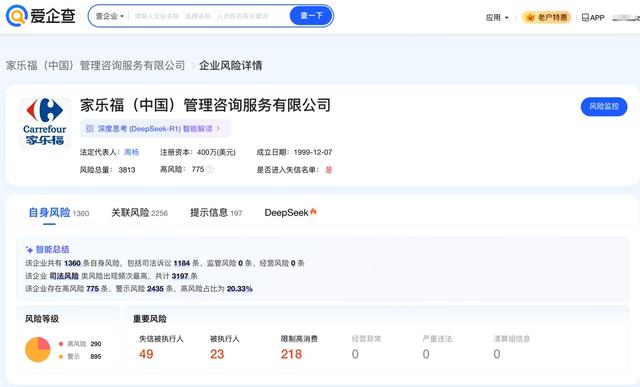640x387 pixels.
Task: Click the 警示 895 legend entry
Action: coord(80,356)
